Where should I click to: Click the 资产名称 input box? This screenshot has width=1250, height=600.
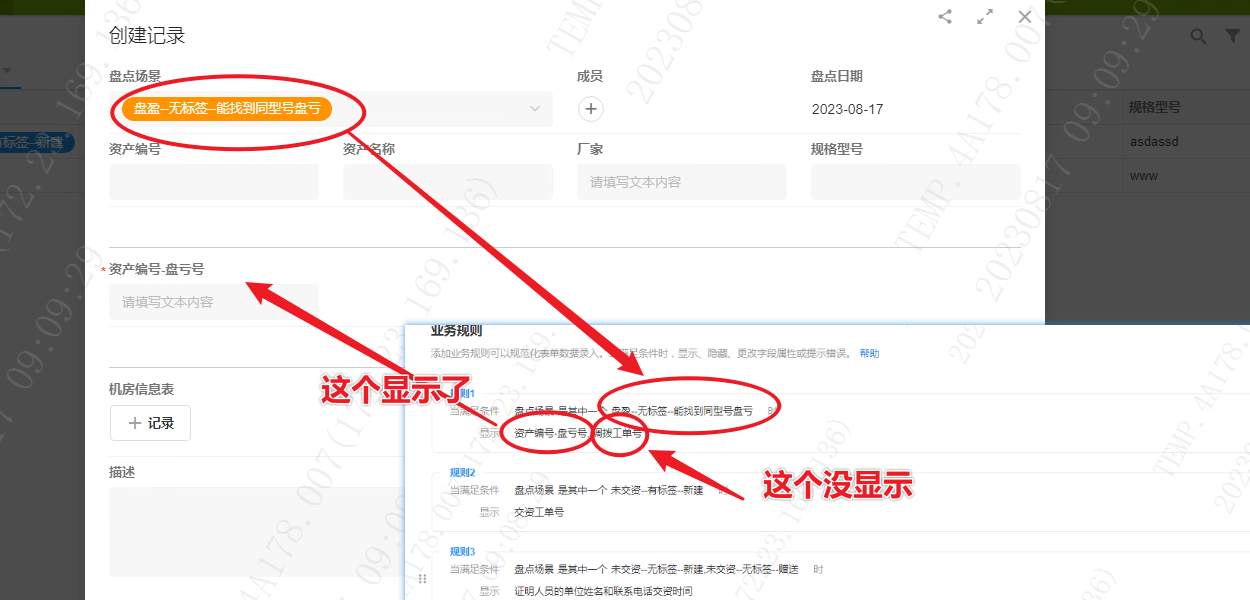[x=447, y=182]
